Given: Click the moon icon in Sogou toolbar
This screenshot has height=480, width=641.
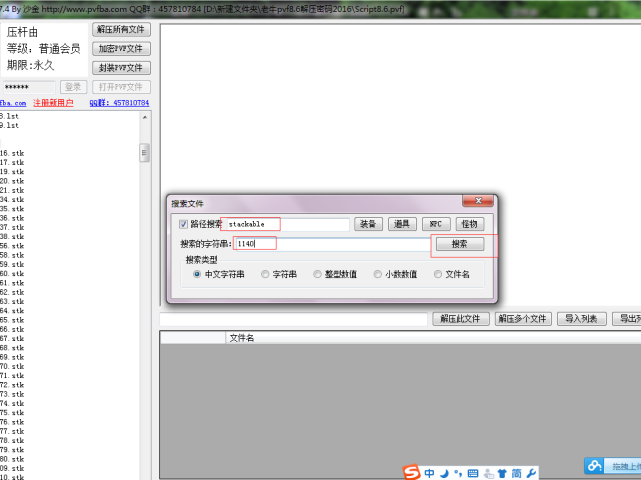Looking at the screenshot, I should coord(443,472).
